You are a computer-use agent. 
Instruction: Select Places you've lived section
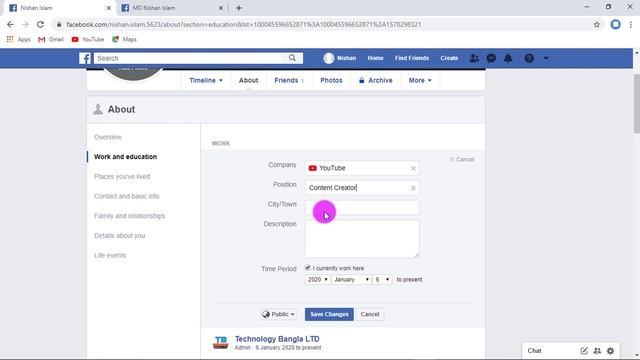click(122, 176)
